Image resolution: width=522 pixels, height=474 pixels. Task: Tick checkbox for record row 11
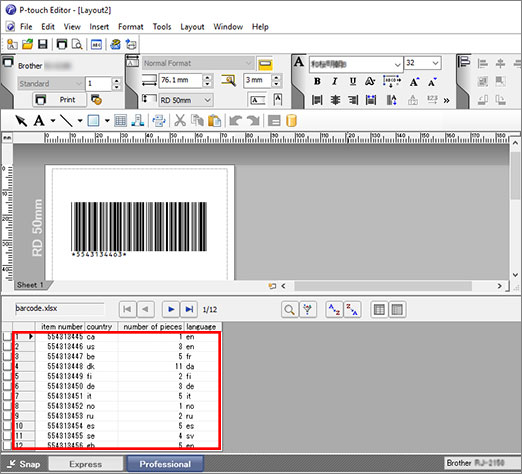click(7, 436)
